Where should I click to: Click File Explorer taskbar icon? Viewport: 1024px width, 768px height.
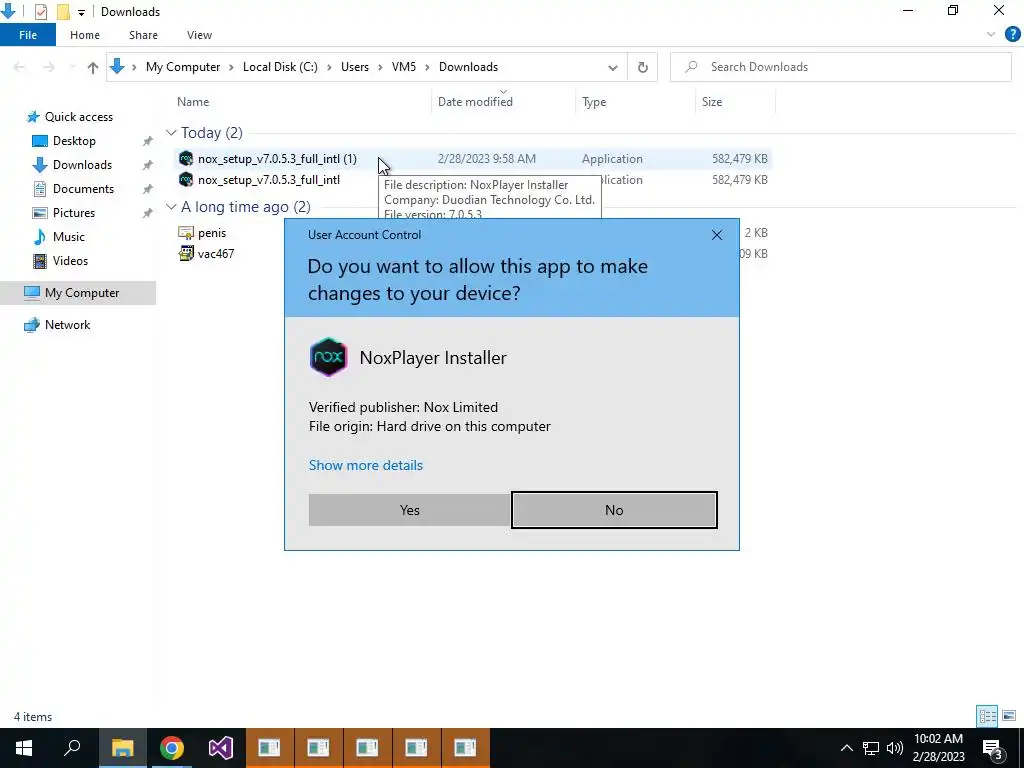[122, 748]
